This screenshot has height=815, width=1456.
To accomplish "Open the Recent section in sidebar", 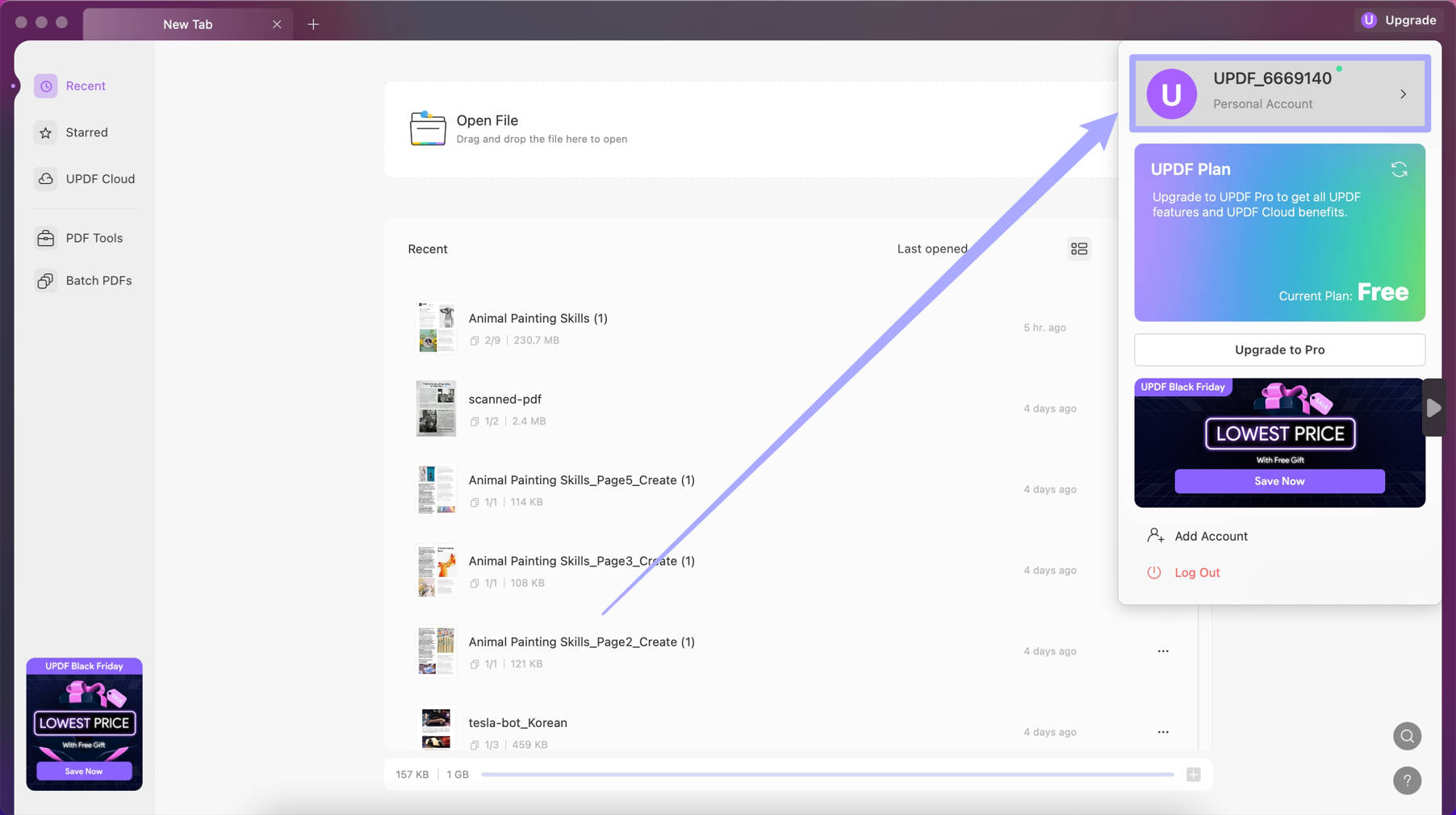I will click(85, 86).
